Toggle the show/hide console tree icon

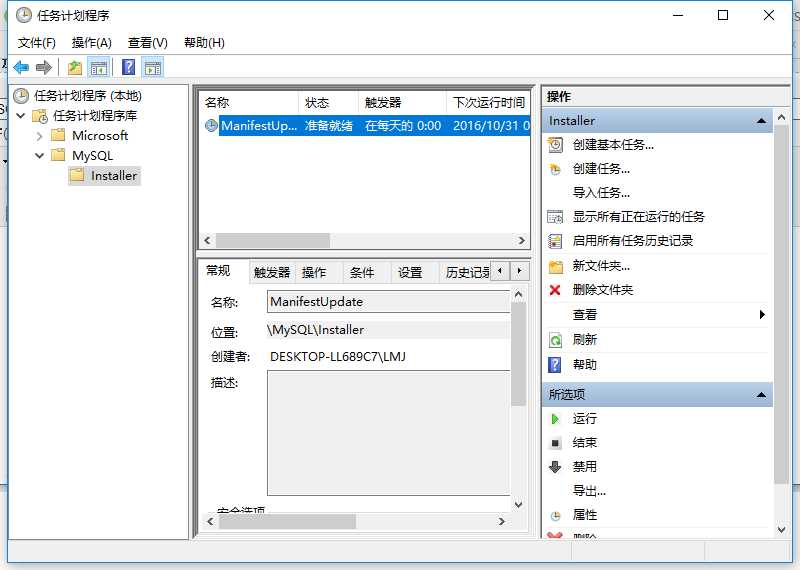(x=99, y=67)
